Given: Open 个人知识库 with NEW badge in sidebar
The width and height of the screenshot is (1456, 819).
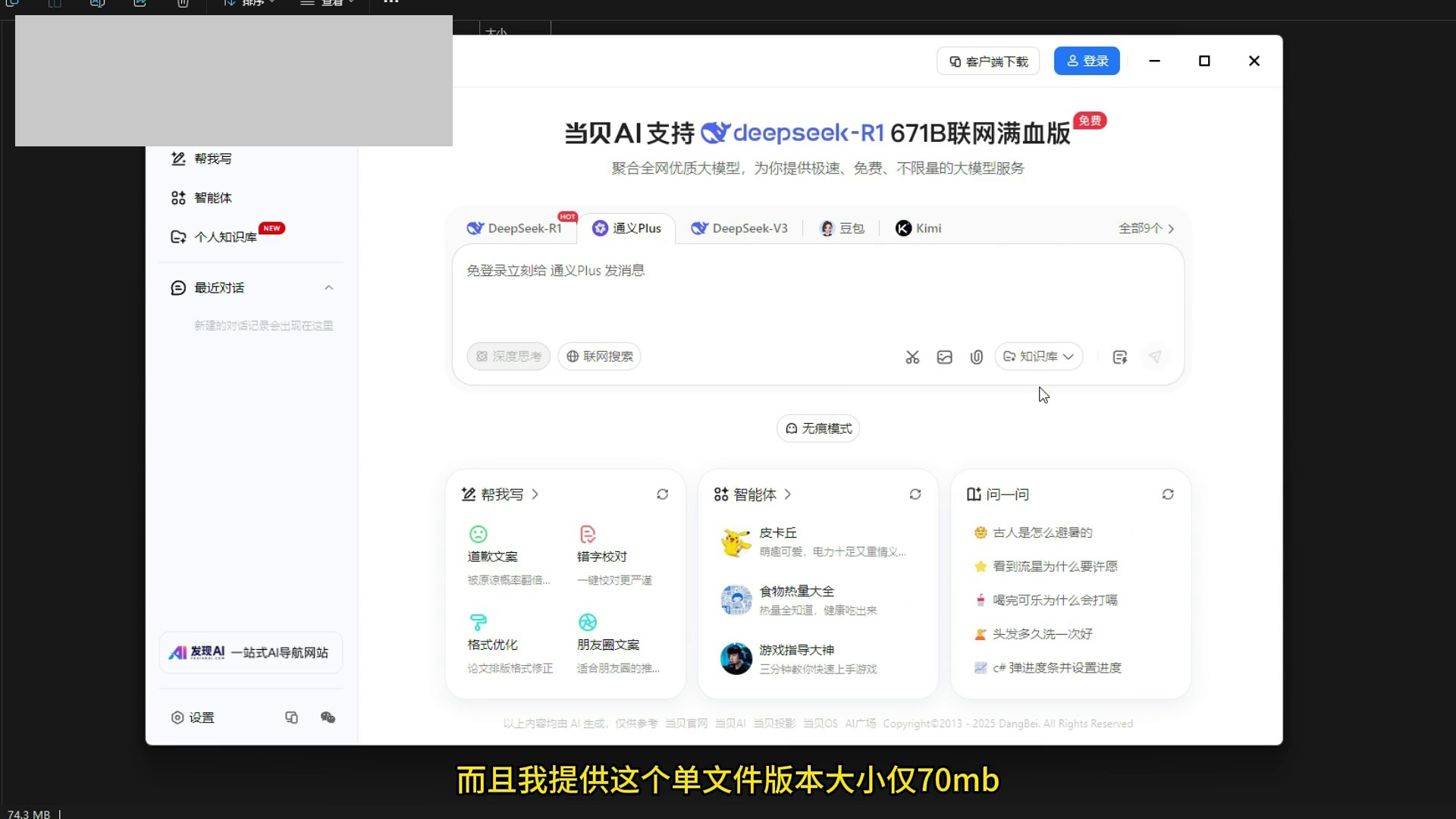Looking at the screenshot, I should click(x=220, y=237).
